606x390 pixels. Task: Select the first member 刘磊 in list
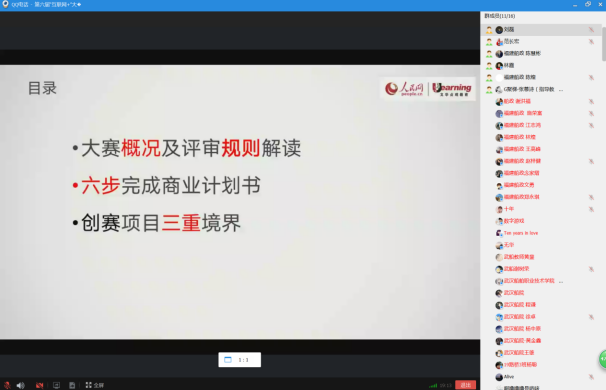click(x=541, y=30)
